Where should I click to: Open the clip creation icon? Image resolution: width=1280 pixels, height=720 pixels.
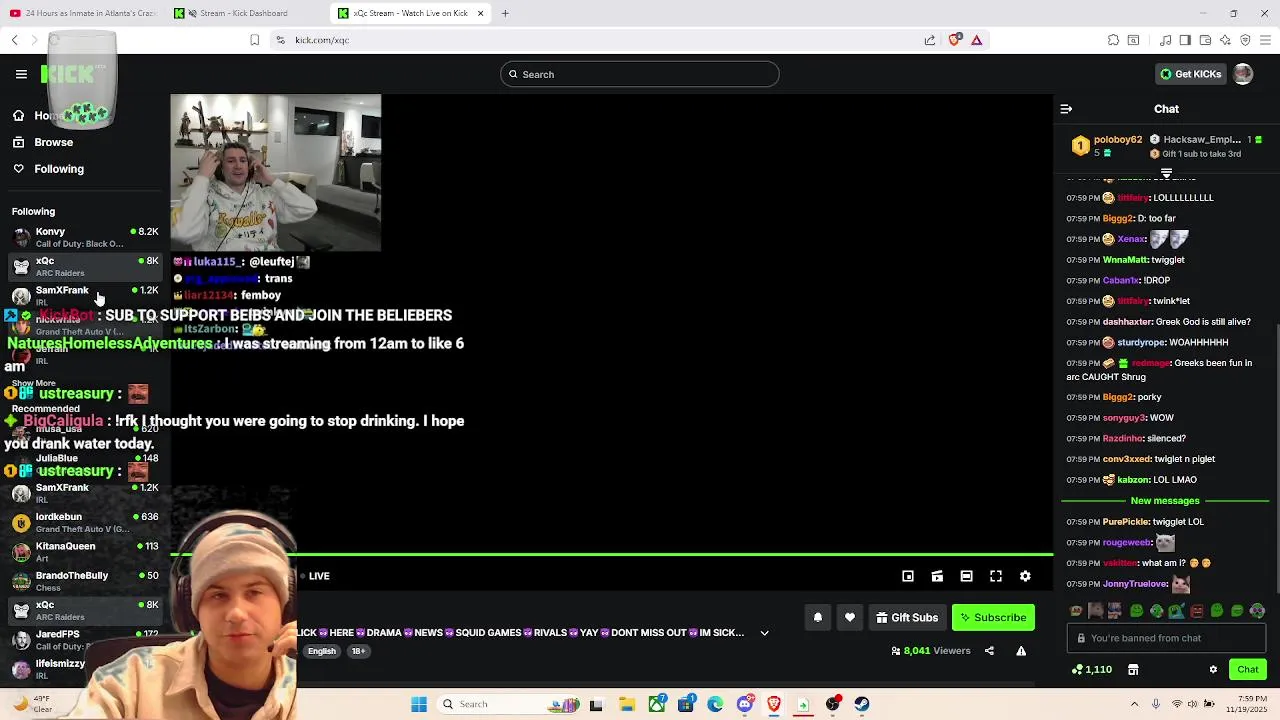click(937, 576)
